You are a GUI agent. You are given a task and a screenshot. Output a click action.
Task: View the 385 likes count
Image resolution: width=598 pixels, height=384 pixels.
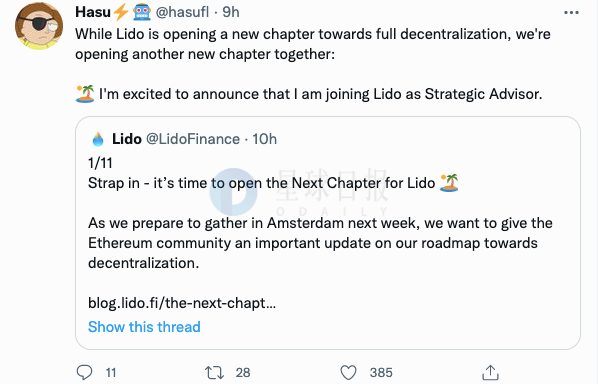381,373
